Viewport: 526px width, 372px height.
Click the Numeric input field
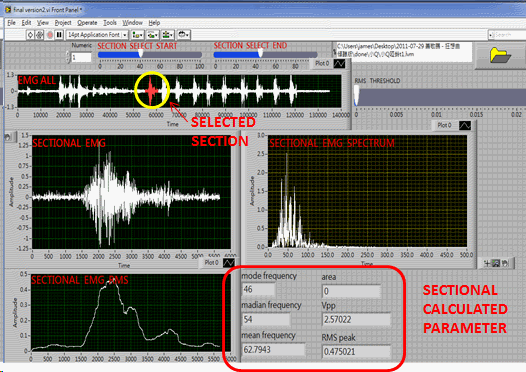pos(81,57)
